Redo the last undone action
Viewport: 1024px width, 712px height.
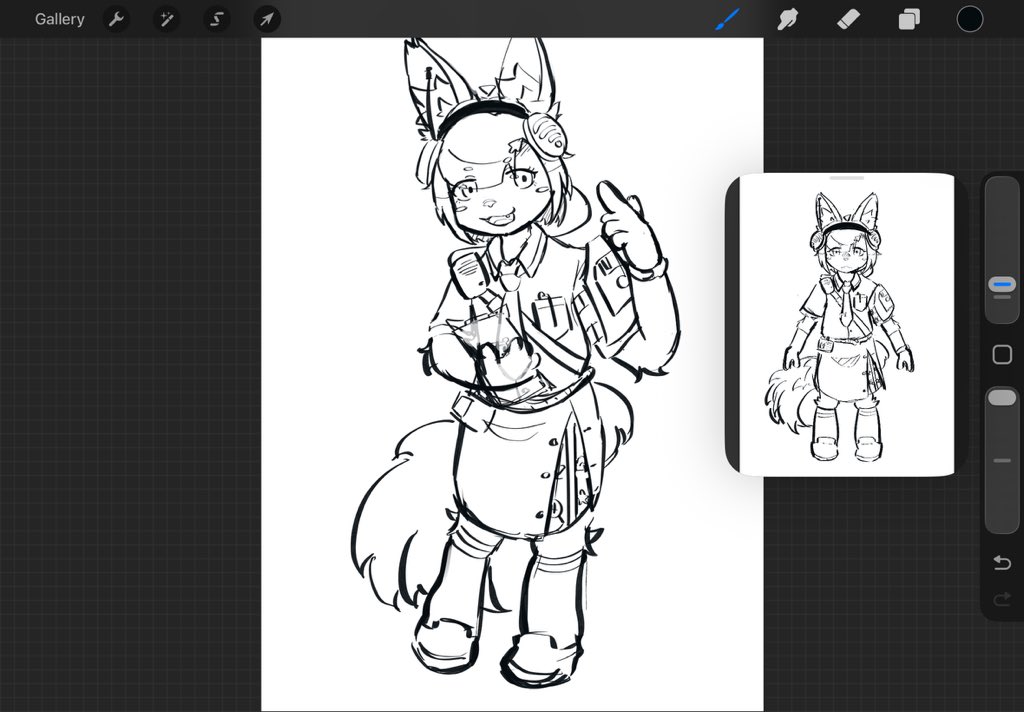(x=1002, y=599)
